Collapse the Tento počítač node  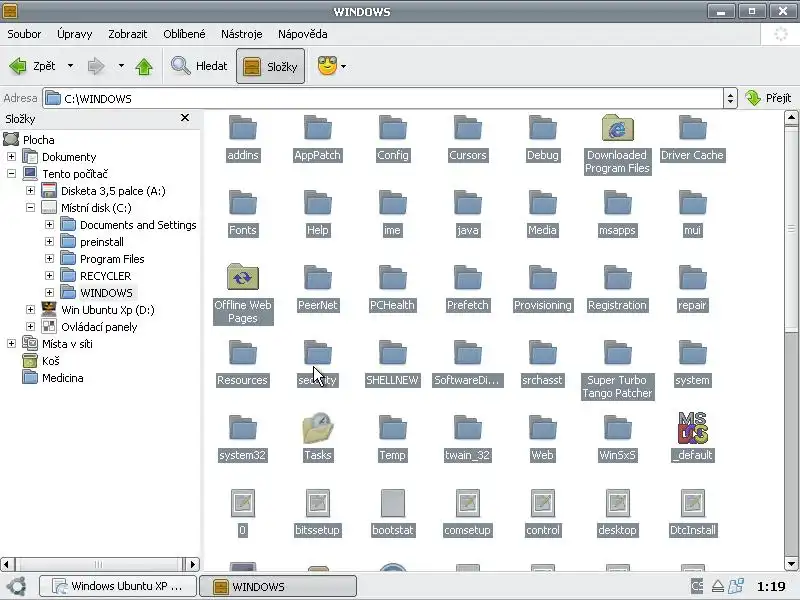click(11, 173)
